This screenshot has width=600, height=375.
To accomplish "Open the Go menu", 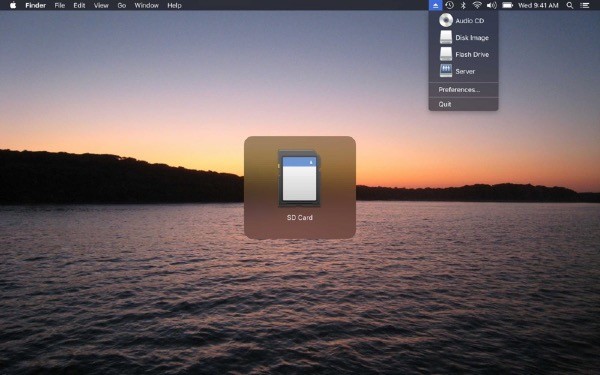I will [122, 5].
